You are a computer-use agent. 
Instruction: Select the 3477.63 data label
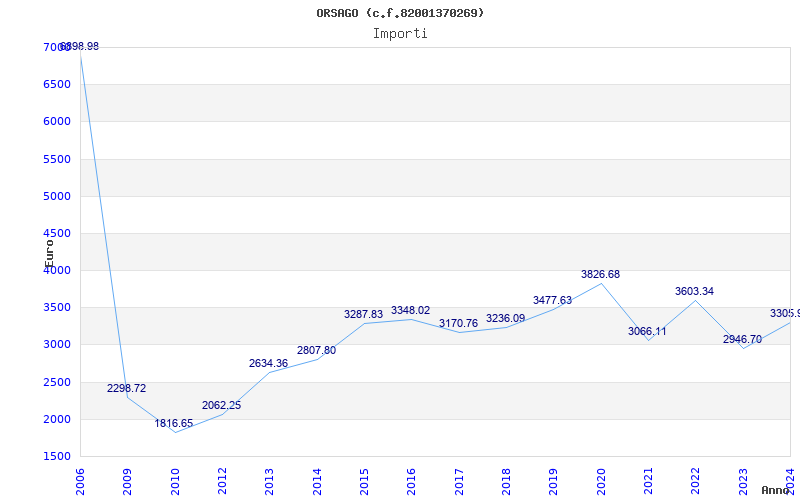pos(553,301)
